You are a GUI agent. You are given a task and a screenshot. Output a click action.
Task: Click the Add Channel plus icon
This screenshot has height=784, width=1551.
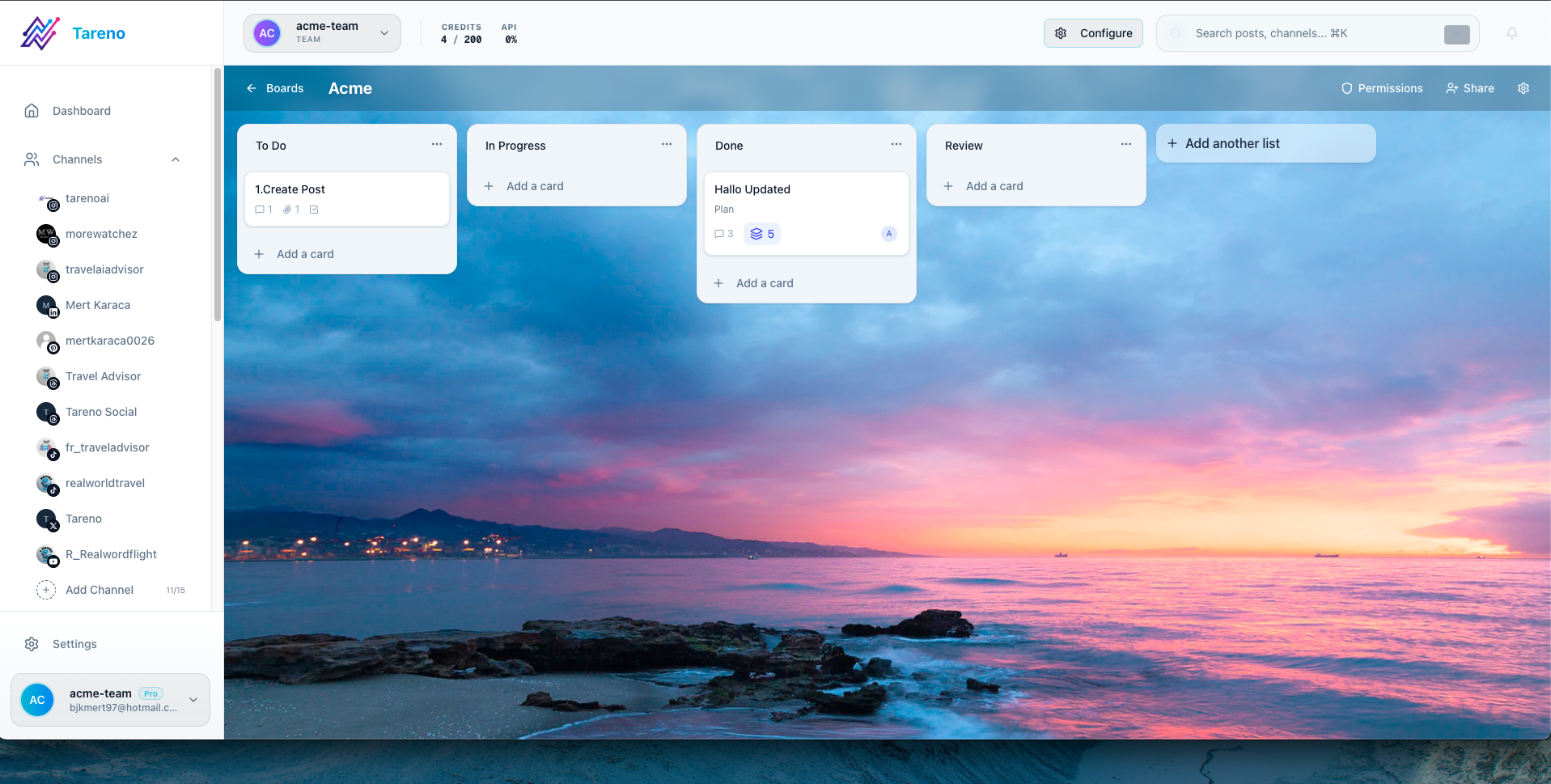[x=46, y=590]
